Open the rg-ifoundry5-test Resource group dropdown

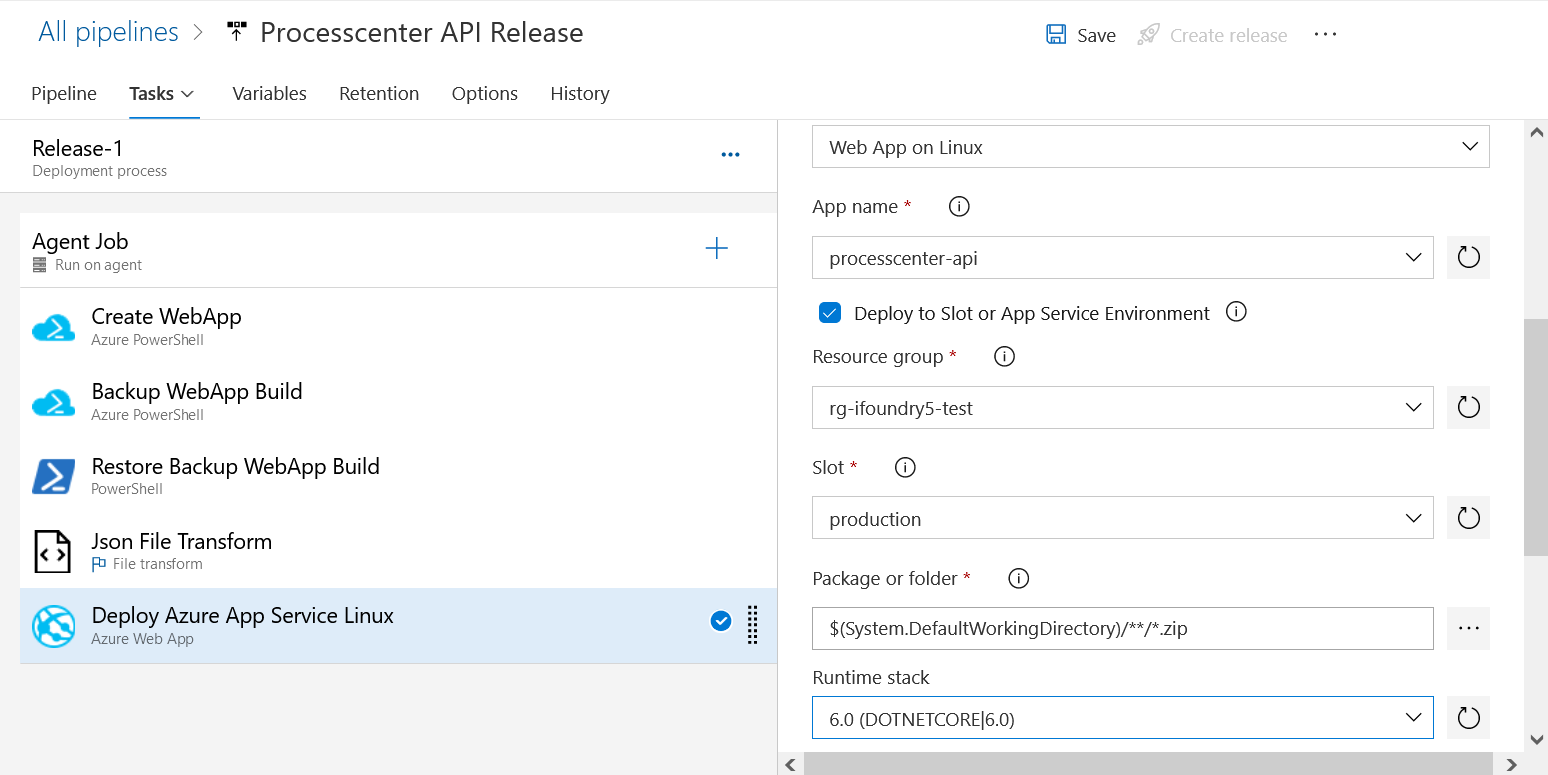(x=1122, y=408)
